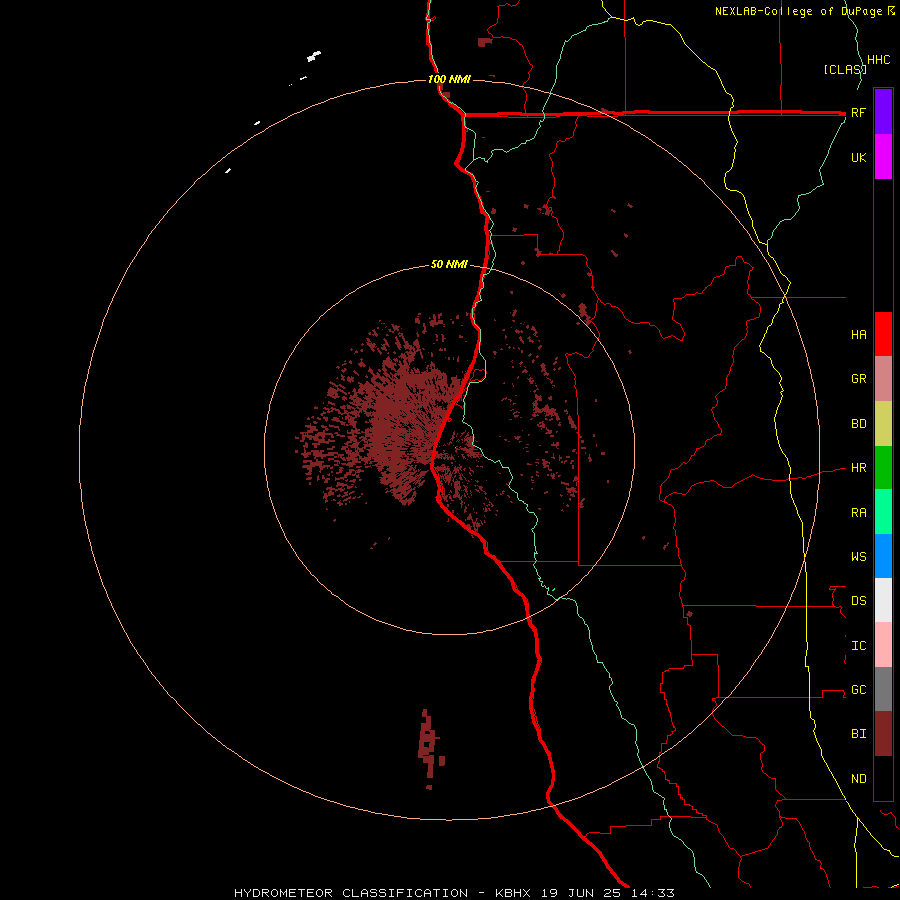
Task: Click the [CLAS] label
Action: pyautogui.click(x=844, y=69)
